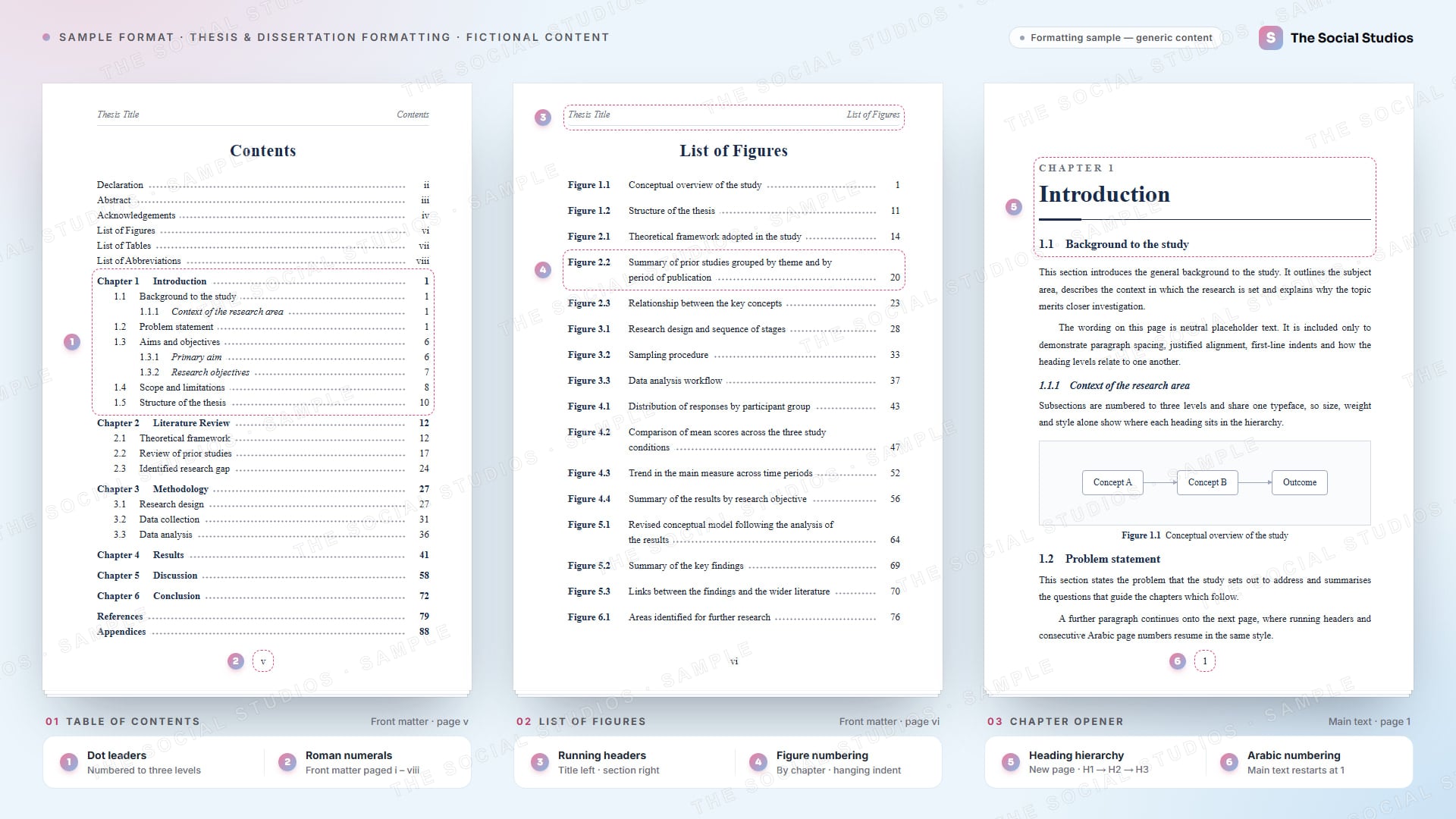Click '3.2 Data collection' contents entry
Image resolution: width=1456 pixels, height=819 pixels.
(x=271, y=519)
